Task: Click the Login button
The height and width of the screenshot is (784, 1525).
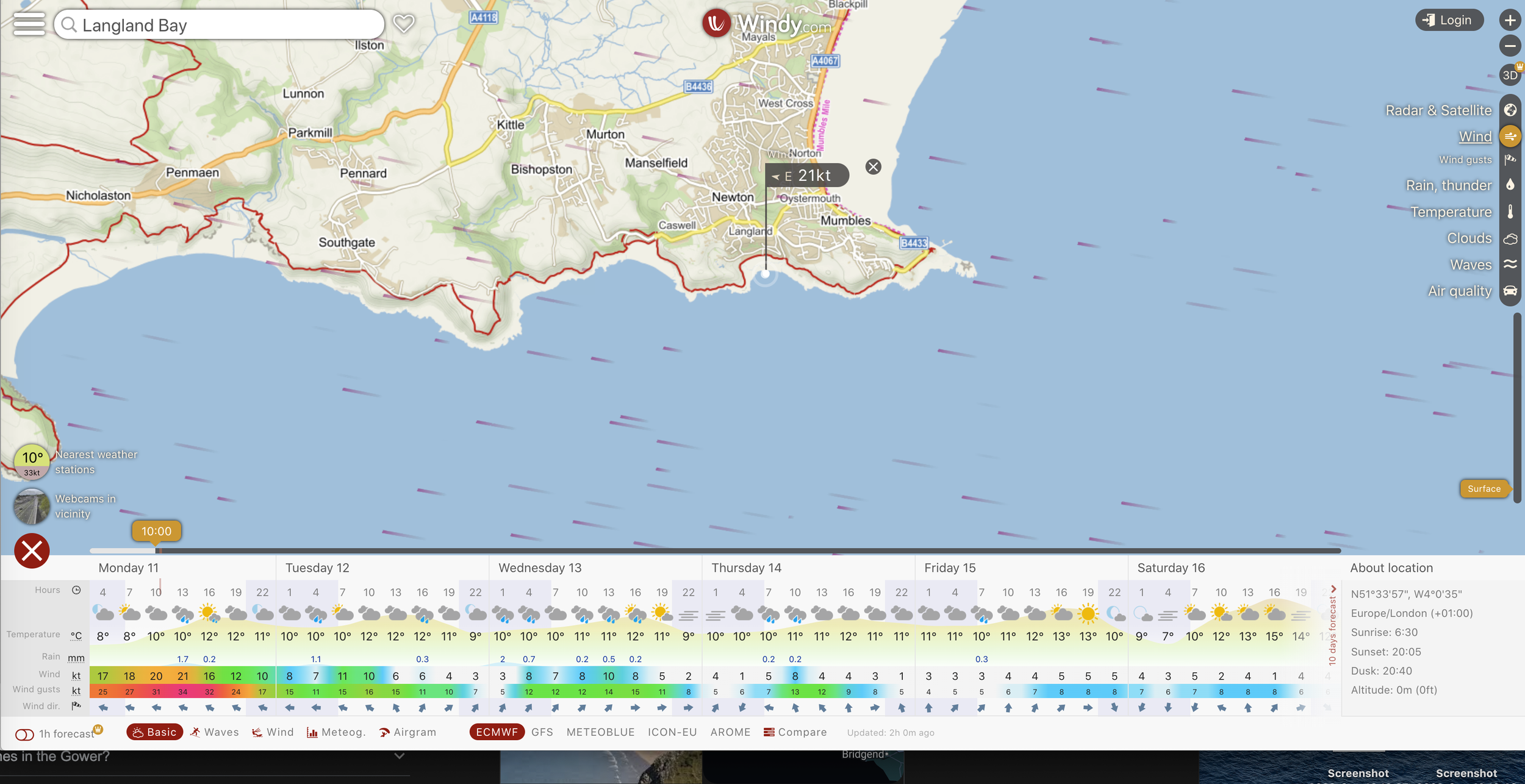Action: coord(1449,20)
